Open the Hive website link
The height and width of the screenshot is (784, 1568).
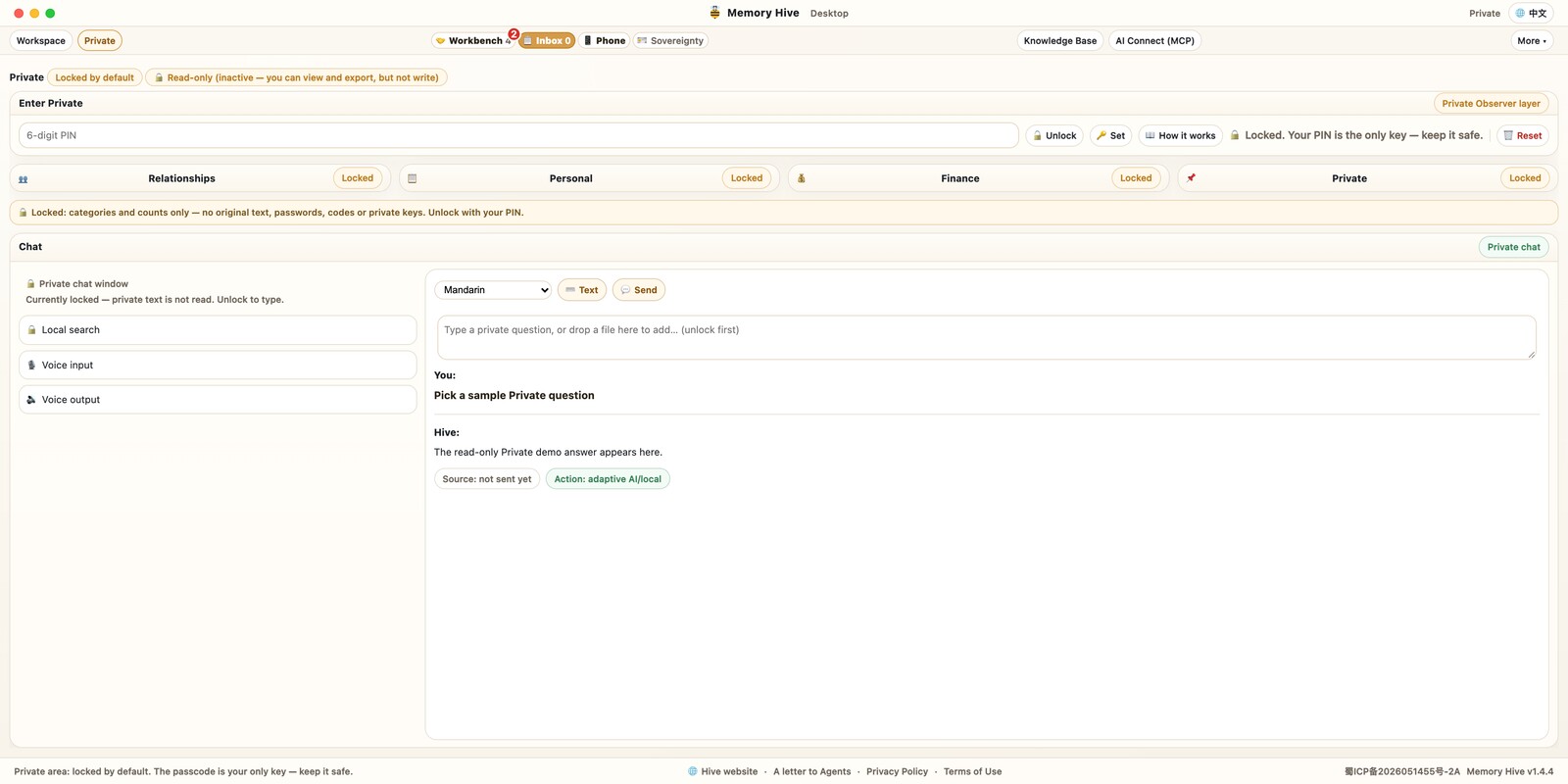[x=729, y=771]
